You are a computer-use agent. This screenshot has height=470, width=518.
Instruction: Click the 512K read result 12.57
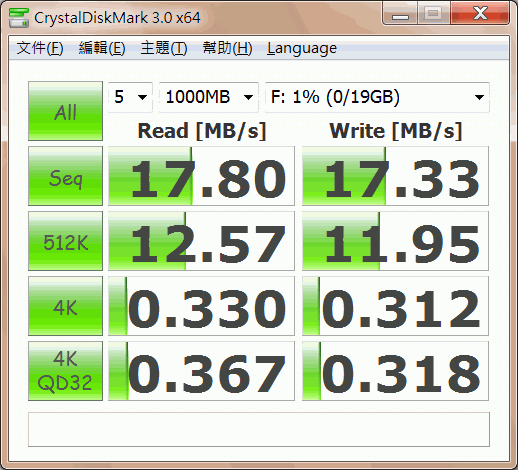point(201,241)
